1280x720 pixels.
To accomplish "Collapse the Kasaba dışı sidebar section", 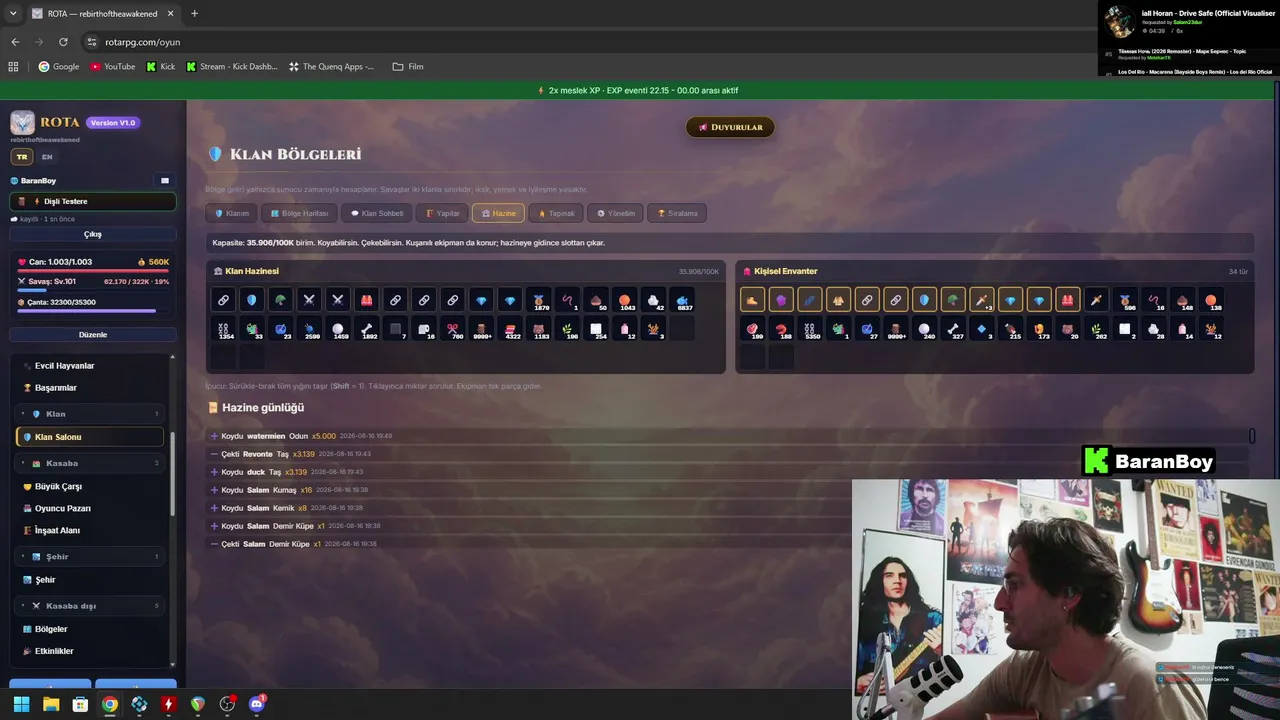I will [92, 606].
